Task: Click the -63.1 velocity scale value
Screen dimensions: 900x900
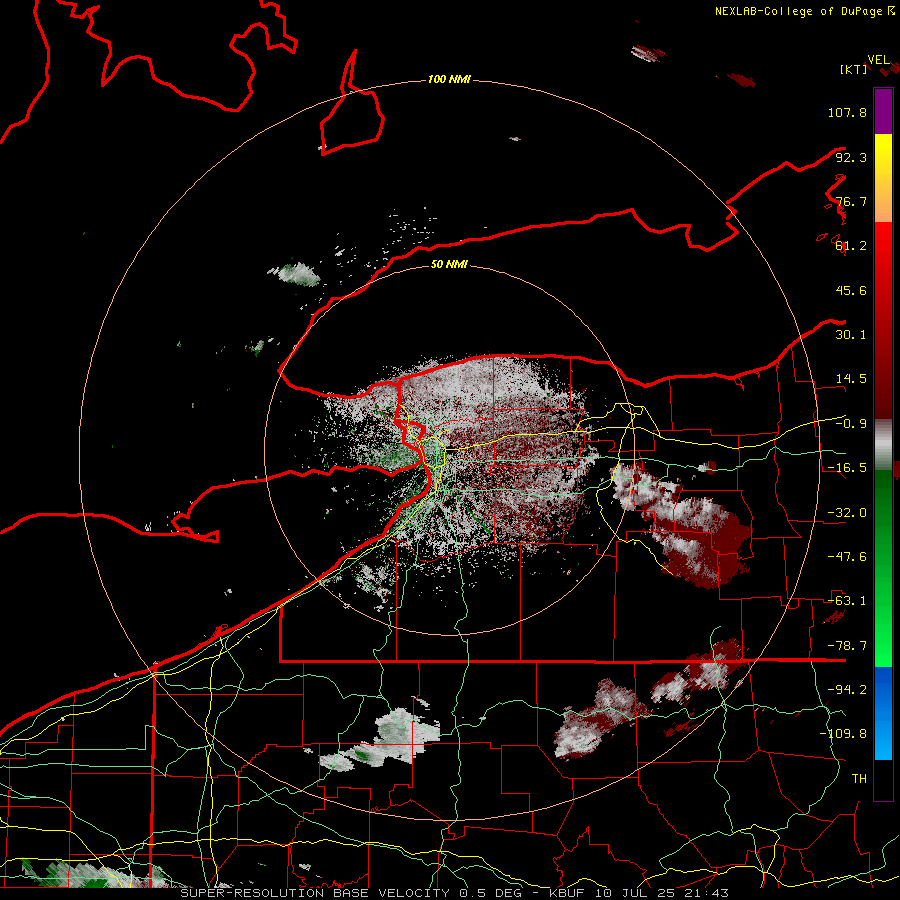Action: click(x=847, y=601)
